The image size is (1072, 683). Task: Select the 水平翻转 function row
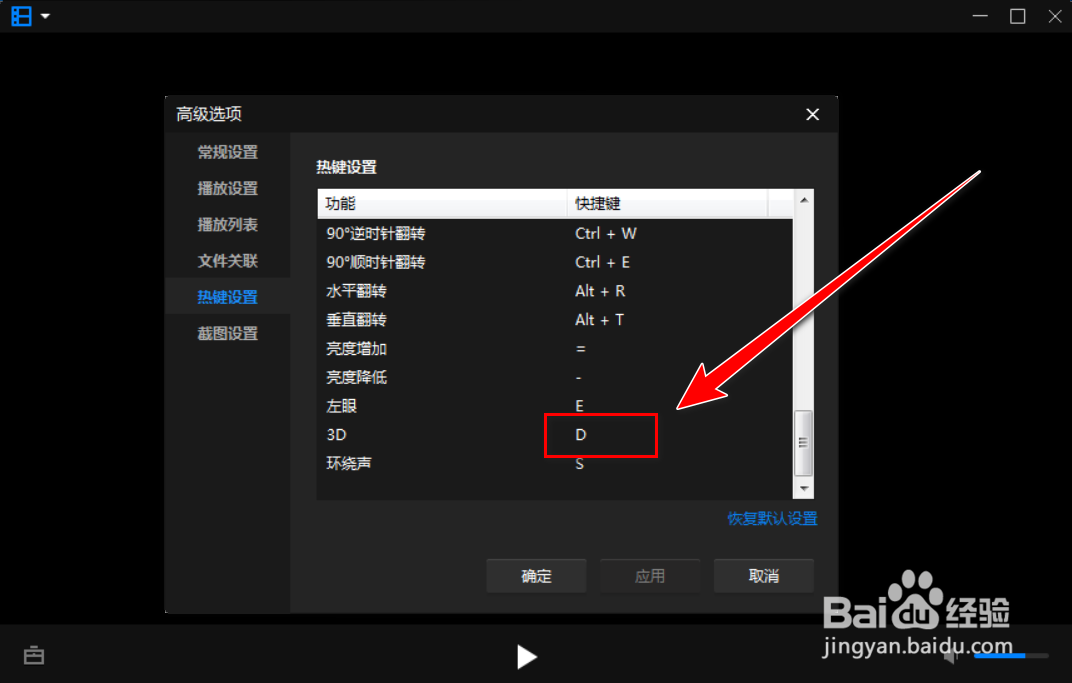[555, 291]
